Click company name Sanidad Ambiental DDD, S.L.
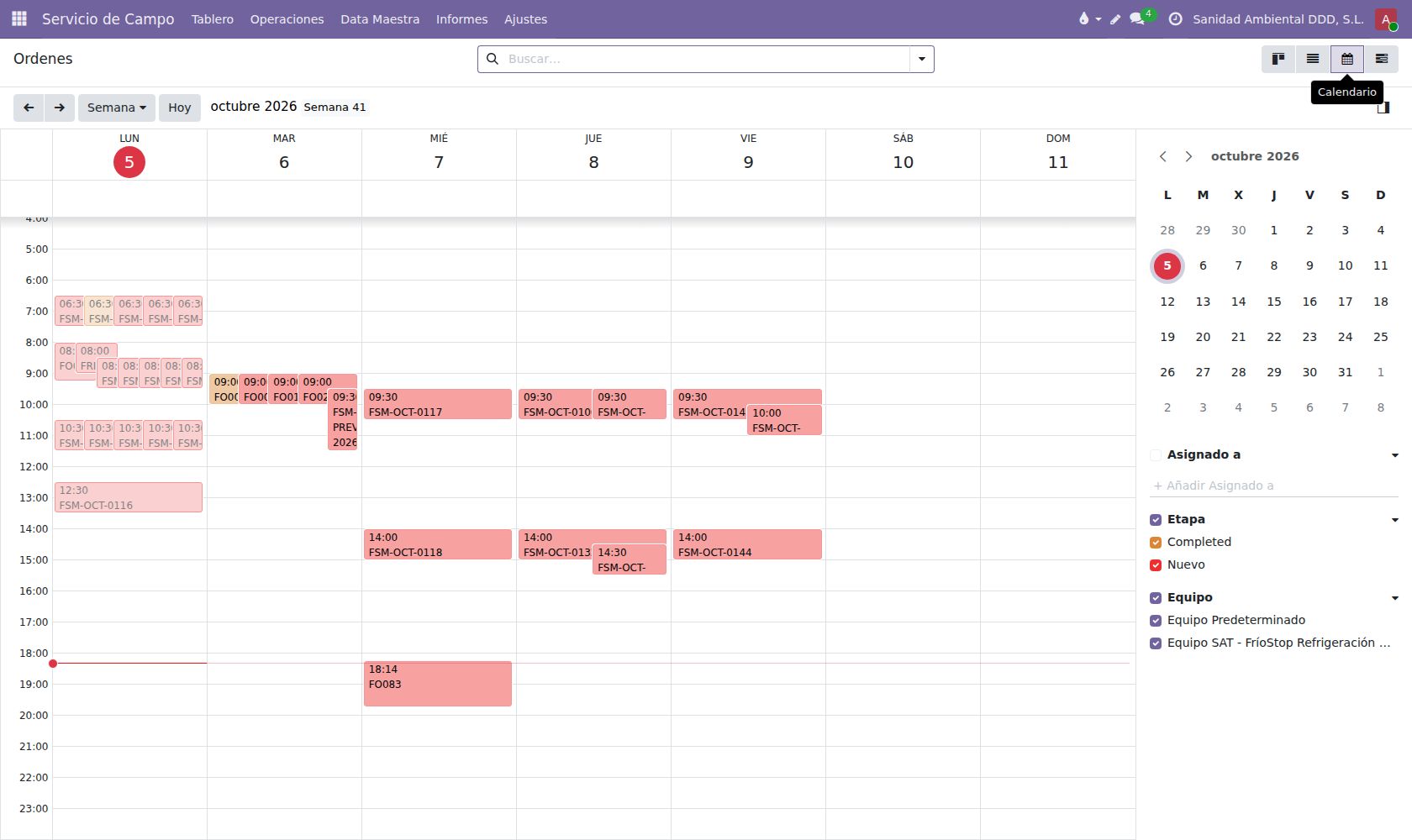 (x=1278, y=18)
